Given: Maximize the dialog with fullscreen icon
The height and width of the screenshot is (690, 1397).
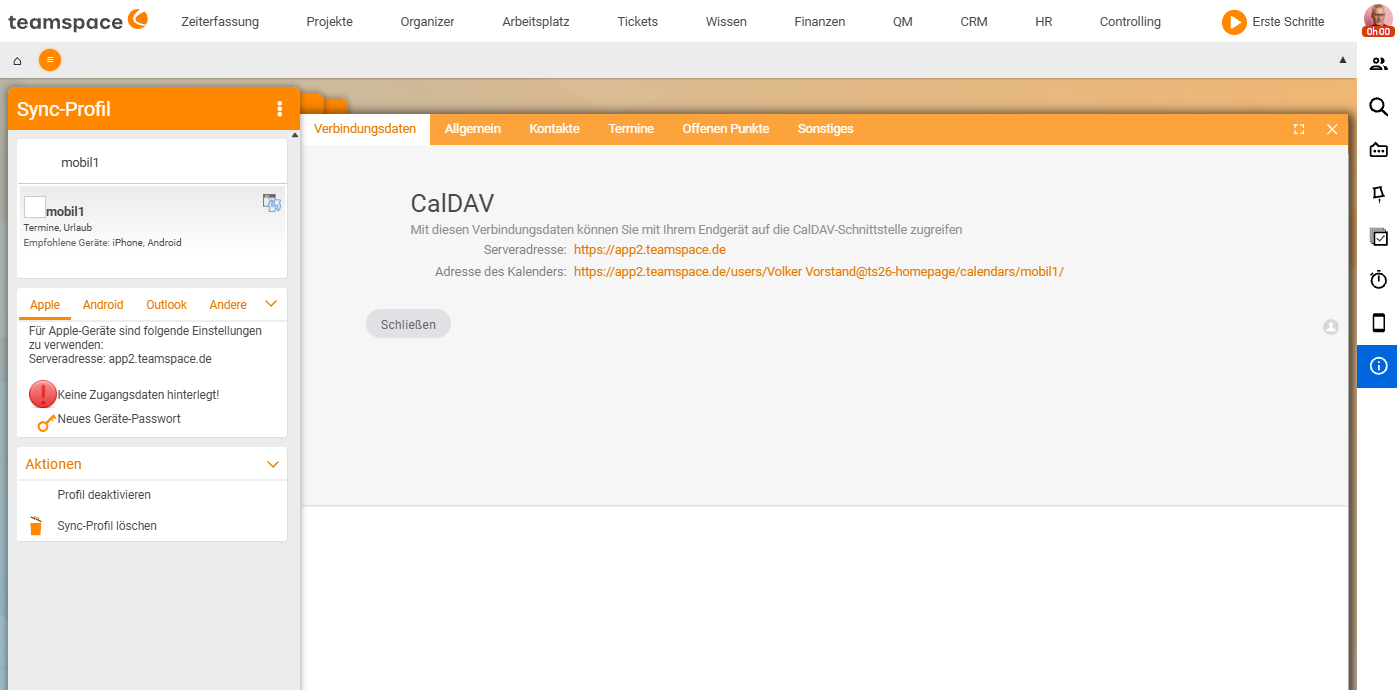Looking at the screenshot, I should 1299,129.
